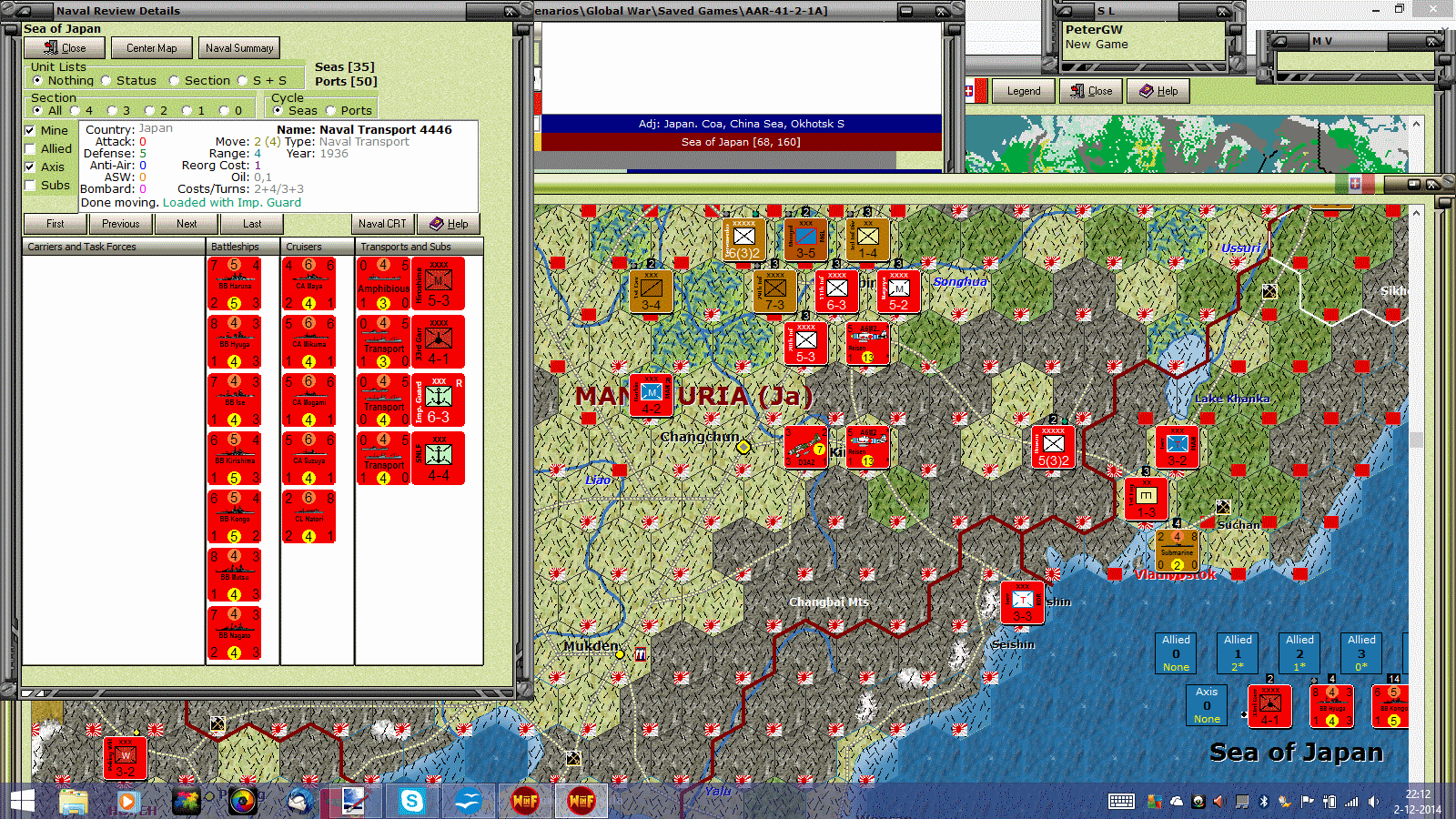Select the BB Ise battleship counter
This screenshot has height=819, width=1456.
pos(235,400)
